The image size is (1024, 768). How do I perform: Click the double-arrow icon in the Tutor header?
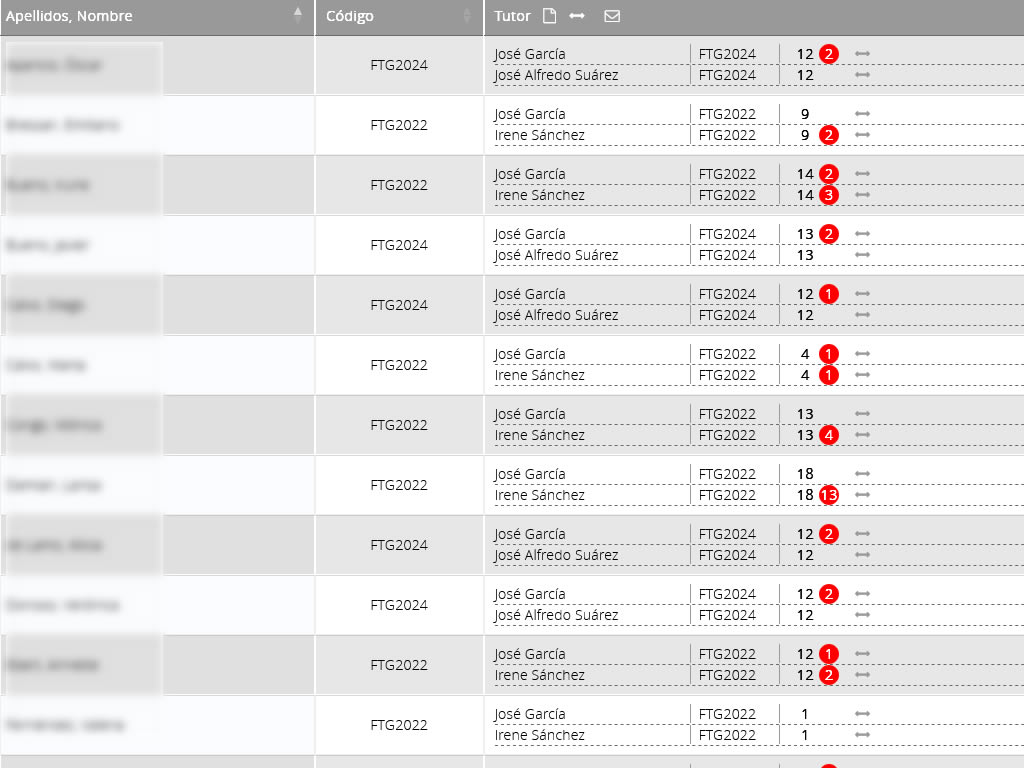pyautogui.click(x=577, y=16)
